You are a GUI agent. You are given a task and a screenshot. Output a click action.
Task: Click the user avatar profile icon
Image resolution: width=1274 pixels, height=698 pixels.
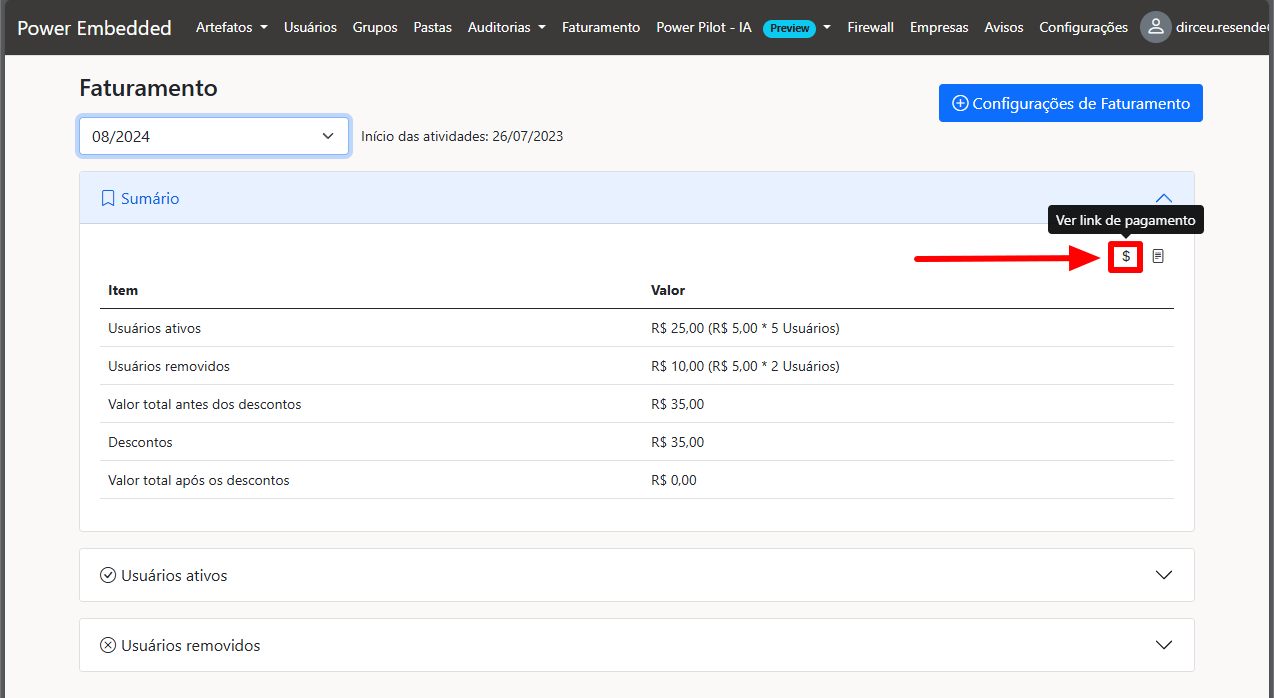(1155, 27)
